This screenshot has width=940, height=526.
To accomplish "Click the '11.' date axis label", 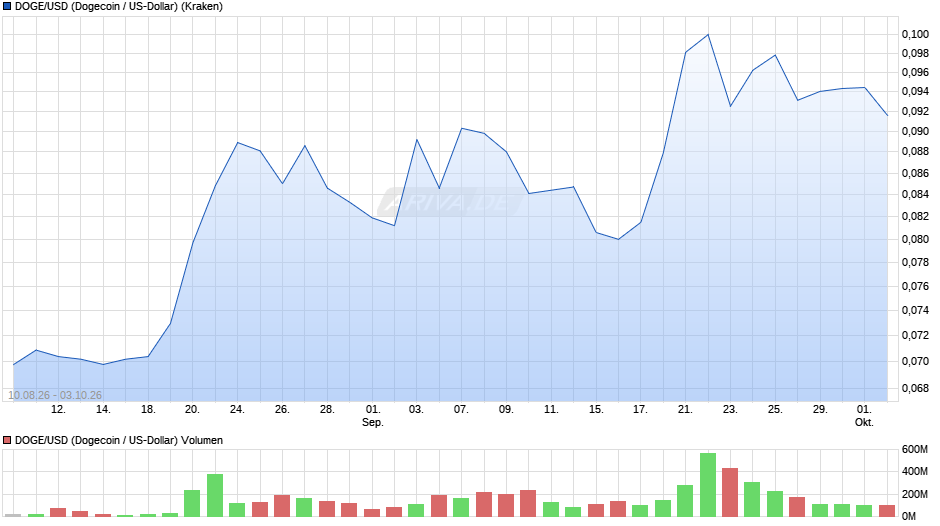I will pyautogui.click(x=551, y=409).
